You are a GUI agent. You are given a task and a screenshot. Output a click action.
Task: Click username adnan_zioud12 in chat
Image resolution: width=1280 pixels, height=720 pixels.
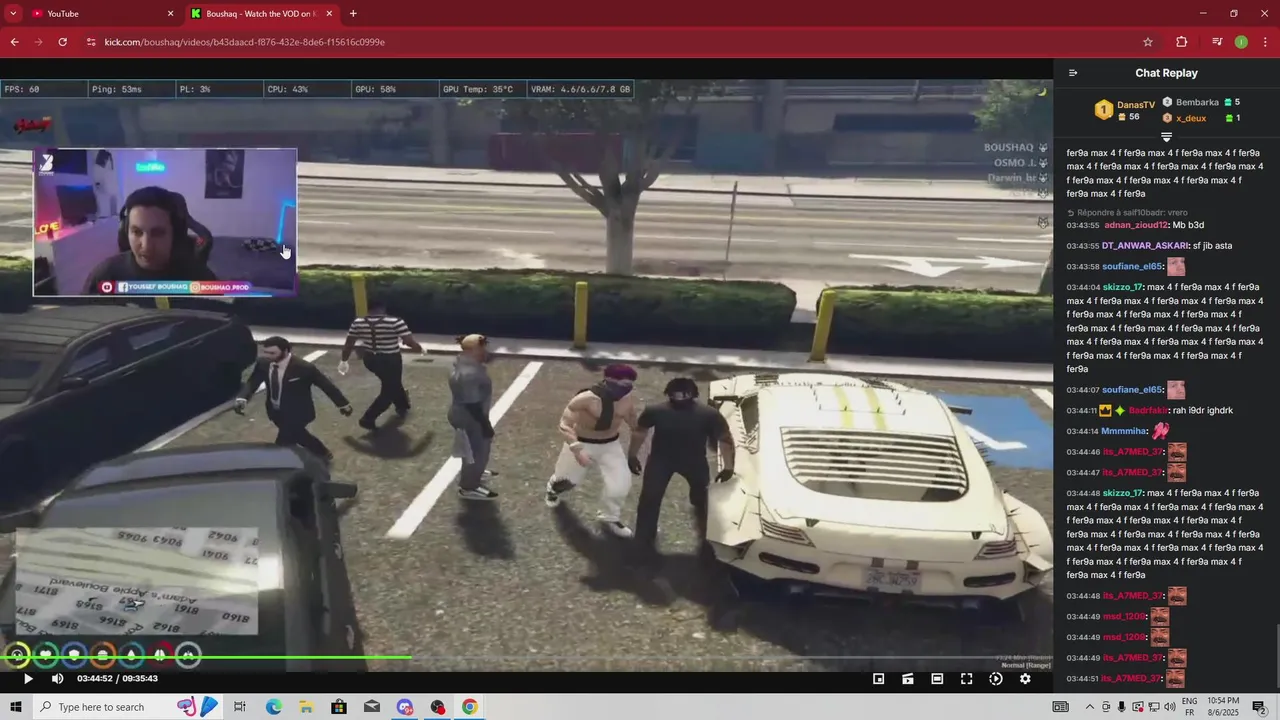[1136, 225]
